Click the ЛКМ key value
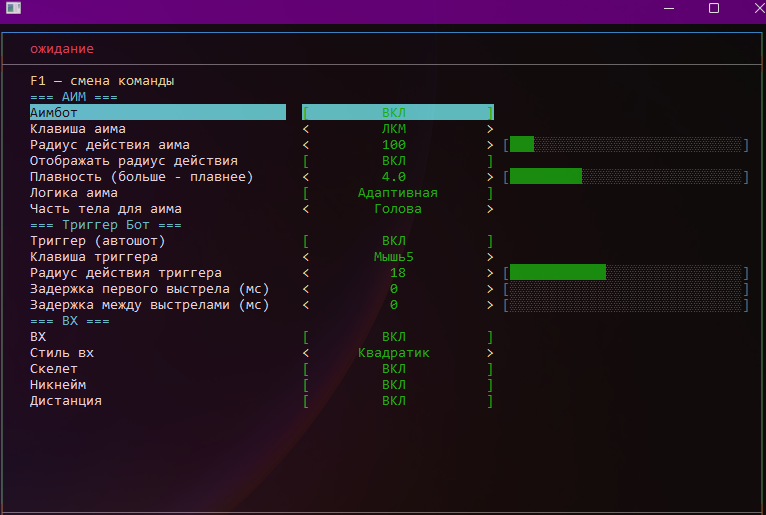 coord(394,129)
